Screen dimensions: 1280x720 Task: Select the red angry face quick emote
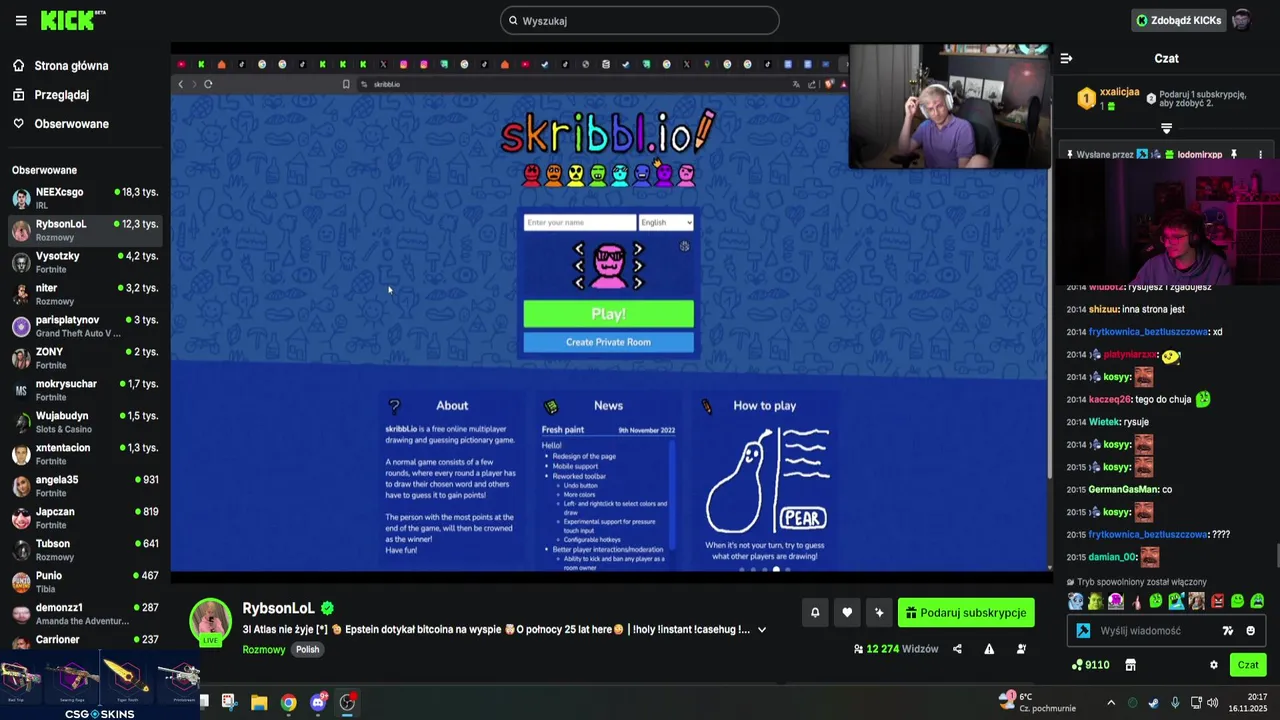(1217, 601)
